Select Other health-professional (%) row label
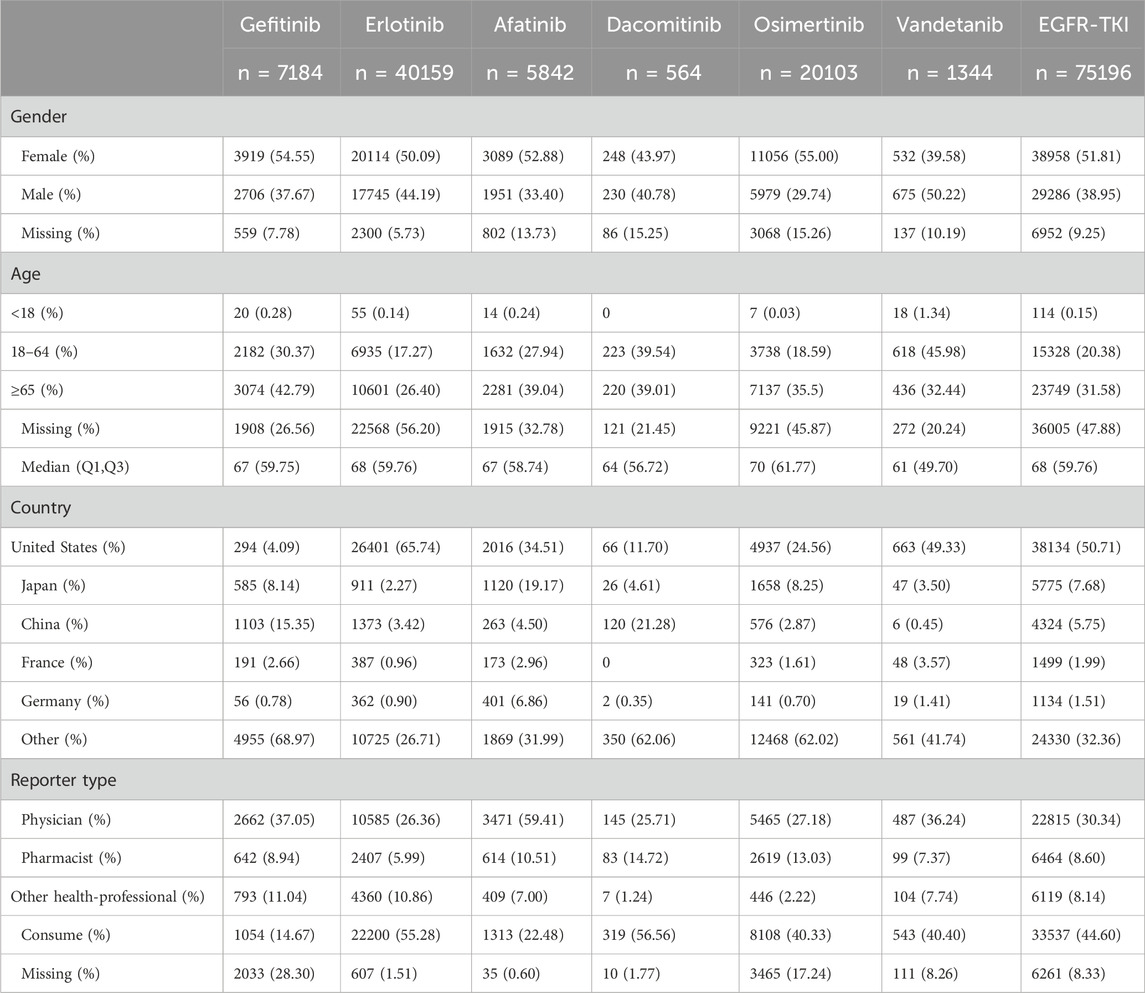The width and height of the screenshot is (1145, 993). [x=107, y=897]
